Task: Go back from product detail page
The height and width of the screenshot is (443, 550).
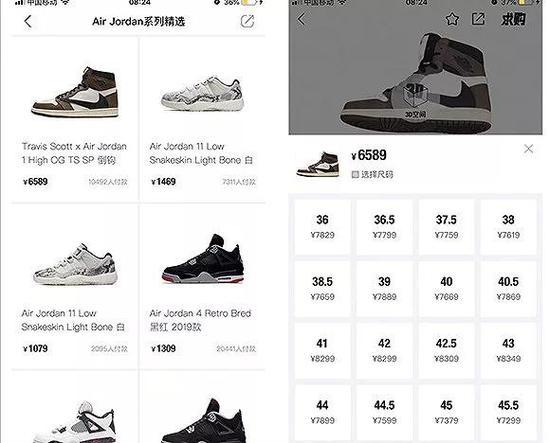Action: 301,19
